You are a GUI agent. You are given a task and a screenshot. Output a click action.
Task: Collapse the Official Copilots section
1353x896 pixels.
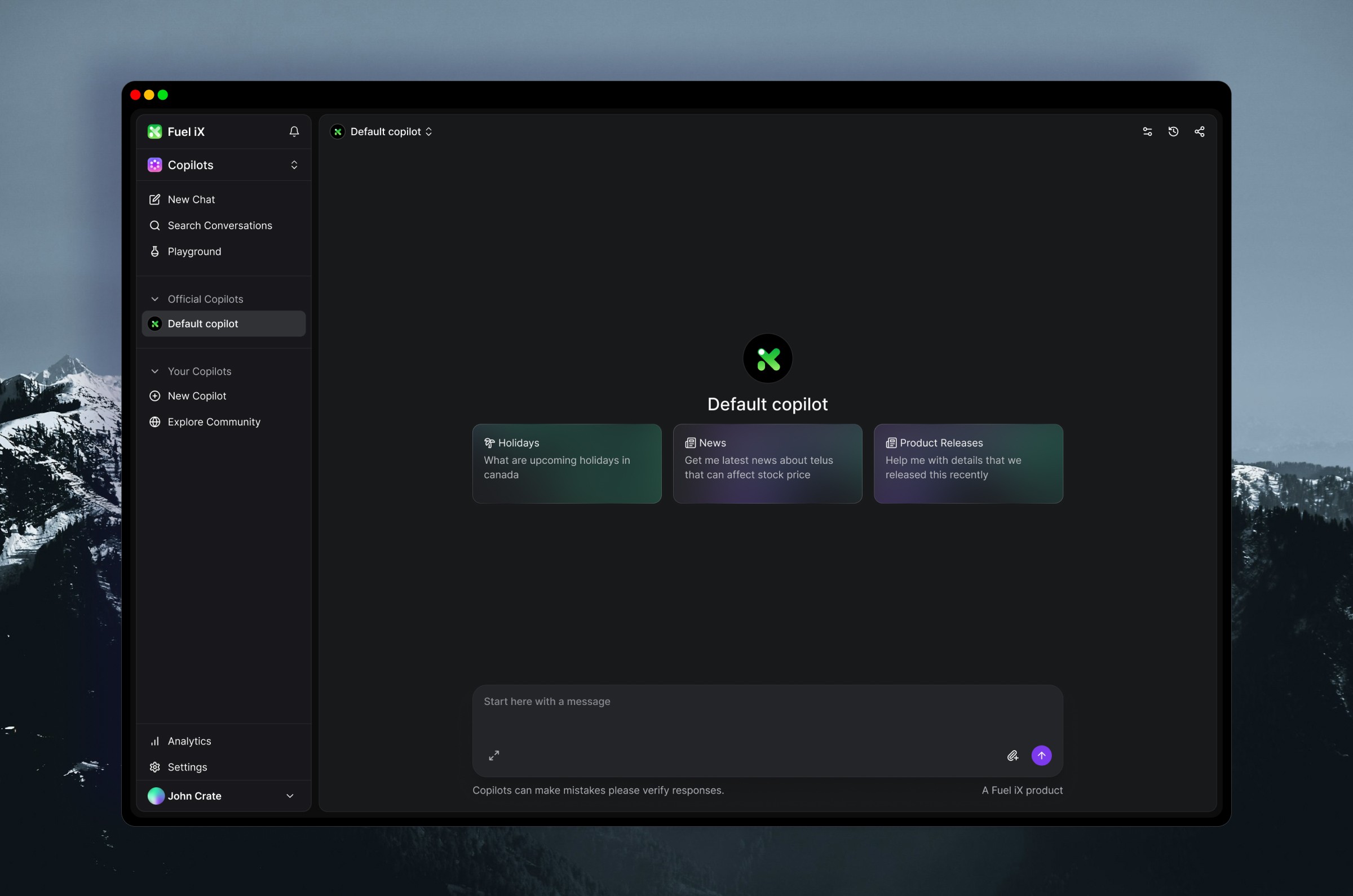(155, 299)
